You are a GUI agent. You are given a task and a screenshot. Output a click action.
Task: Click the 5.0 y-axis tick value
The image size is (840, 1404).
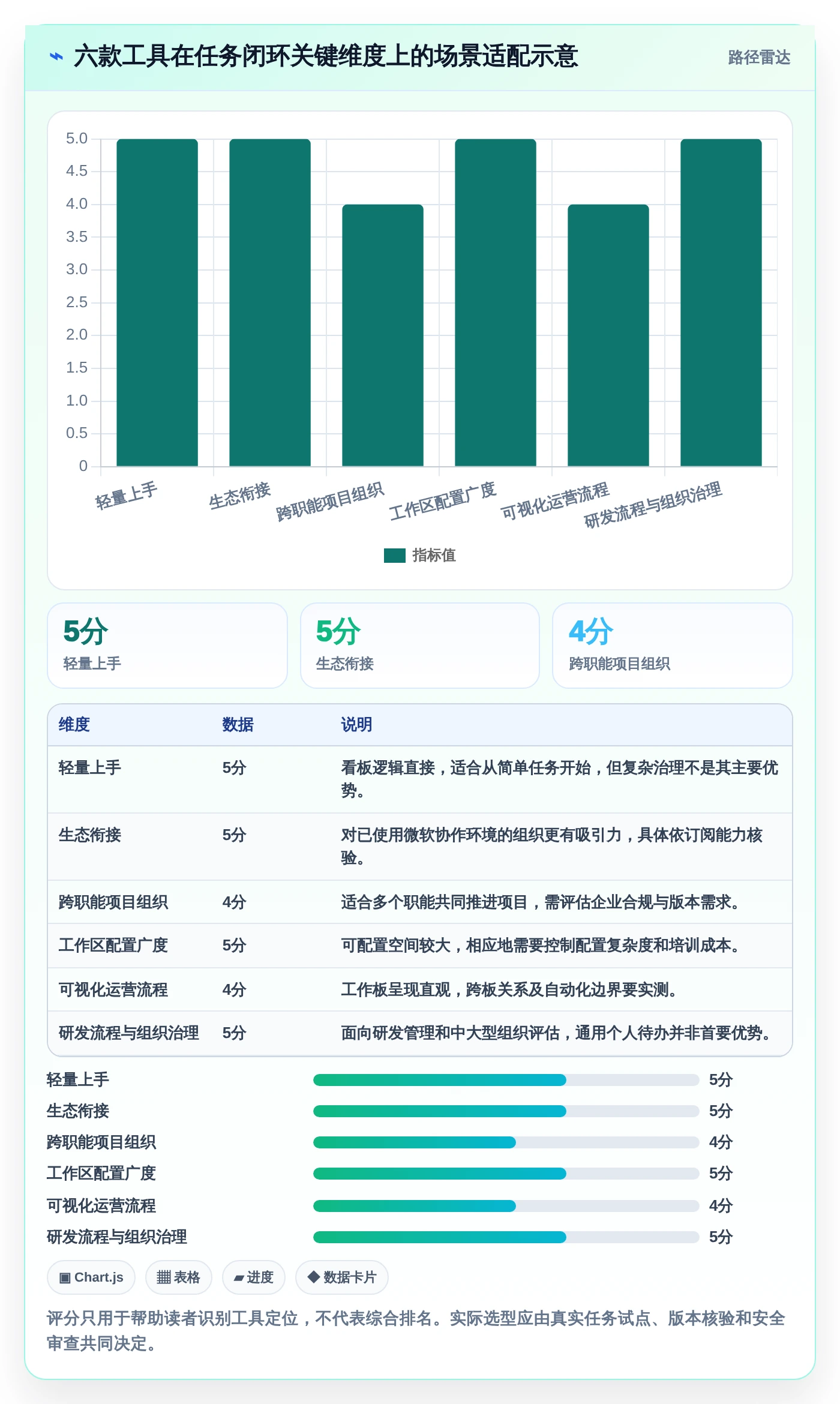(77, 139)
